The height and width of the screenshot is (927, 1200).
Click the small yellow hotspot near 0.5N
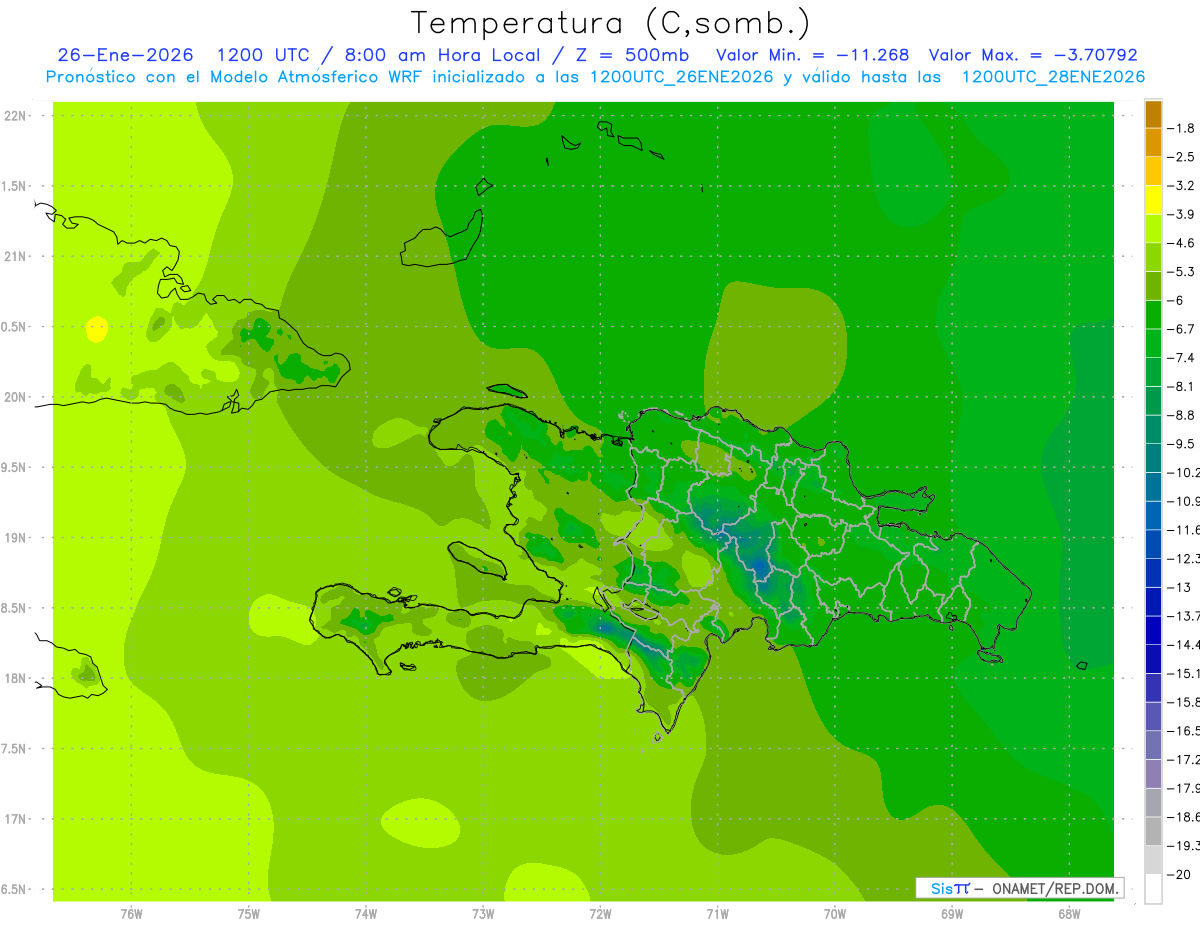click(x=96, y=329)
